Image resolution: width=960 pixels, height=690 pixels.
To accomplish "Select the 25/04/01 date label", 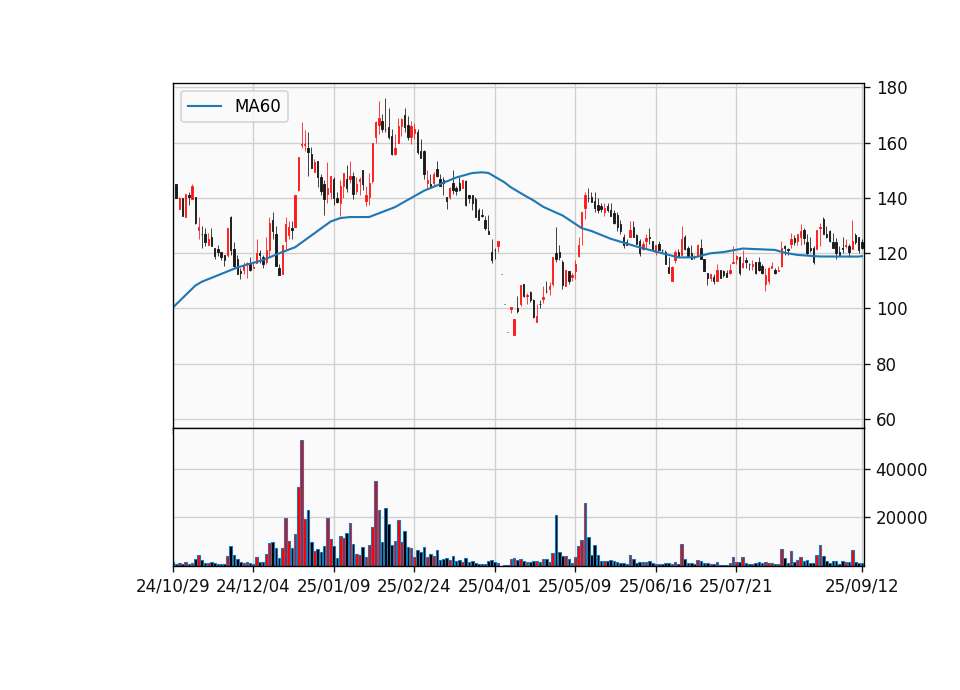I will pyautogui.click(x=495, y=586).
